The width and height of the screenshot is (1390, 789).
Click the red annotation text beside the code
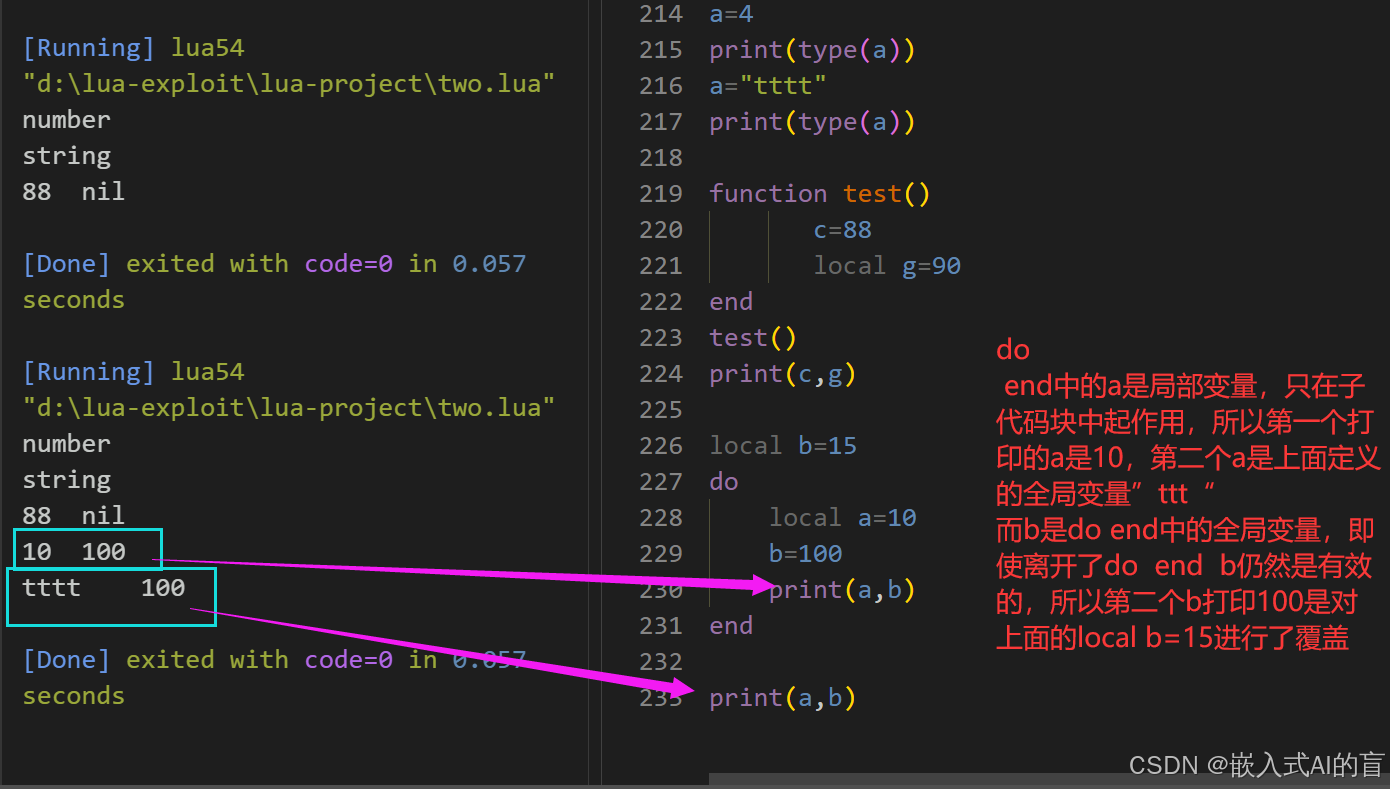point(1188,494)
